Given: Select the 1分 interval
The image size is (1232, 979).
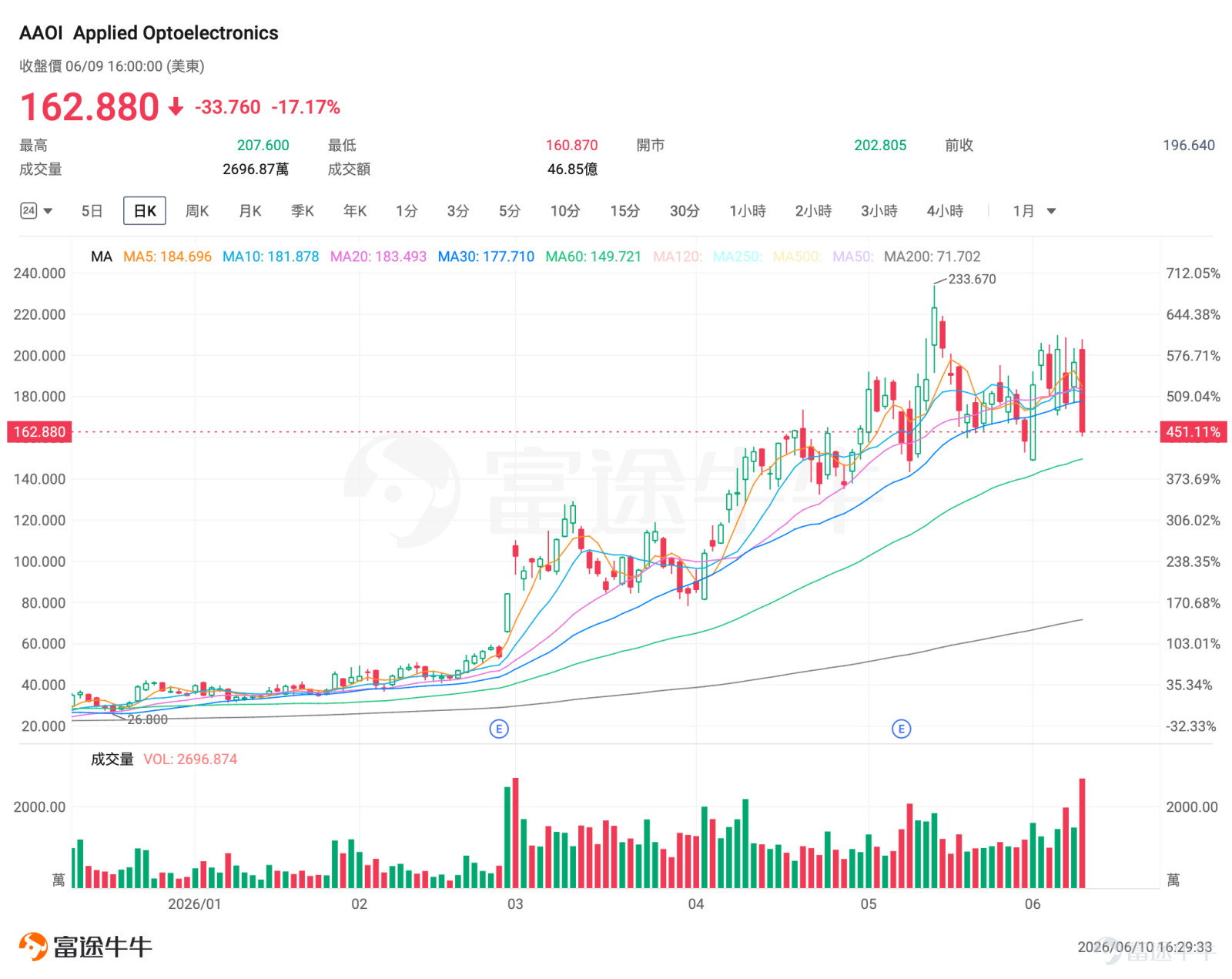Looking at the screenshot, I should 407,211.
